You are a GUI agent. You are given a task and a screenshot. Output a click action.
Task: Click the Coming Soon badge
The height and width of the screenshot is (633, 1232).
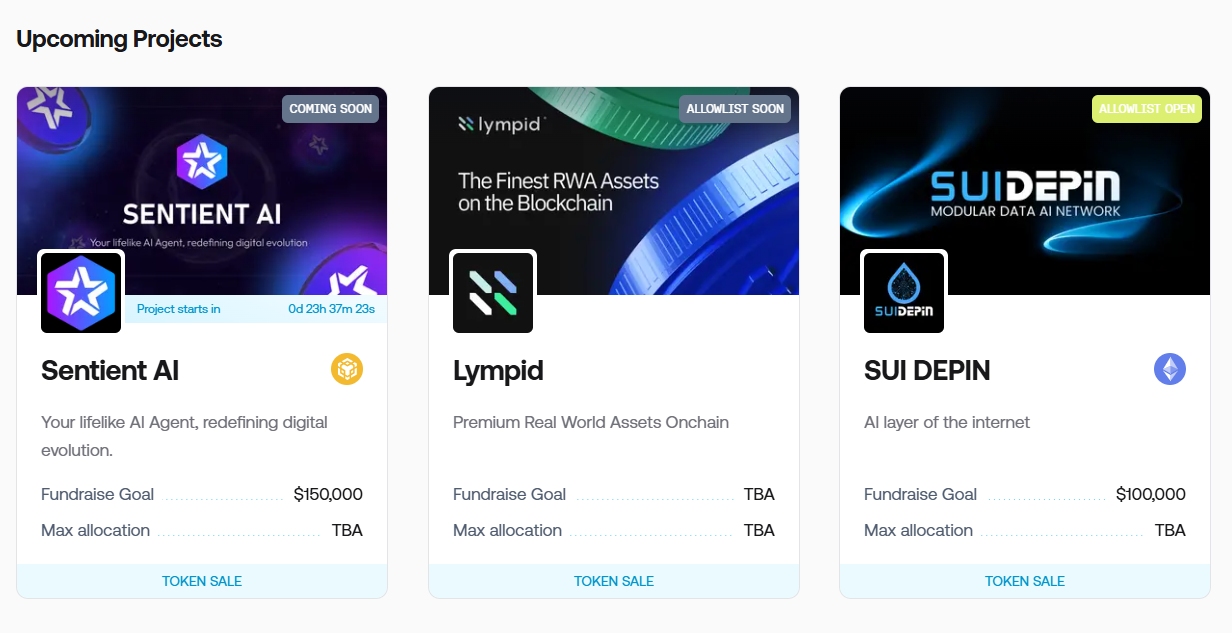coord(330,109)
